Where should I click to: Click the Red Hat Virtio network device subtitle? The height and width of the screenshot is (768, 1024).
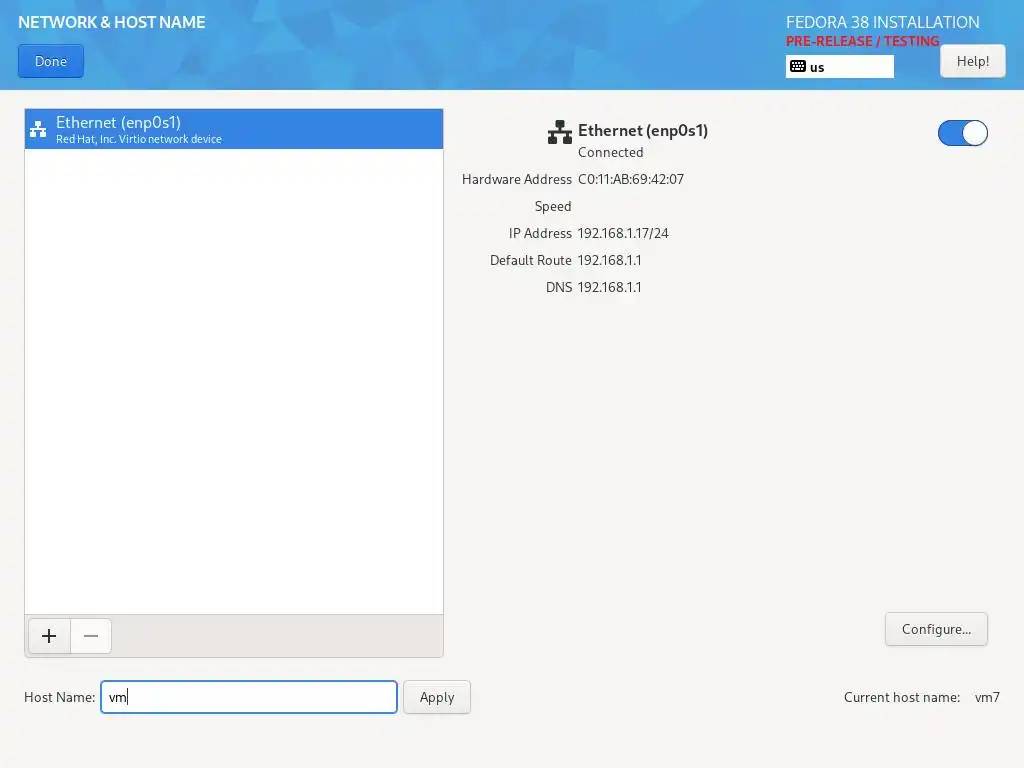click(x=138, y=139)
